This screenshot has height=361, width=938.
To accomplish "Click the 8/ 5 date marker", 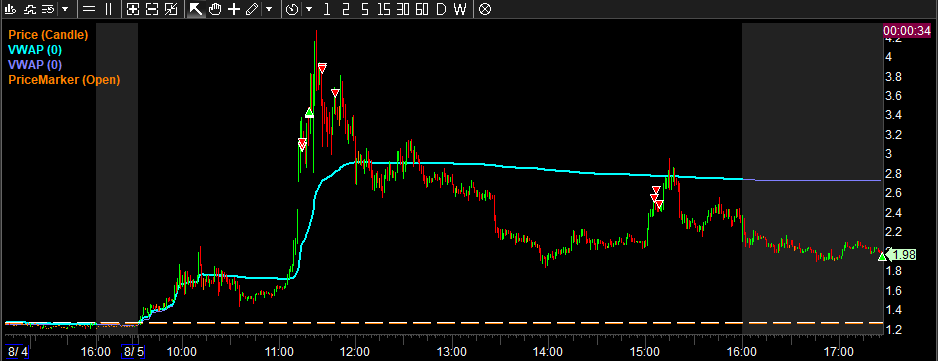I will click(132, 351).
